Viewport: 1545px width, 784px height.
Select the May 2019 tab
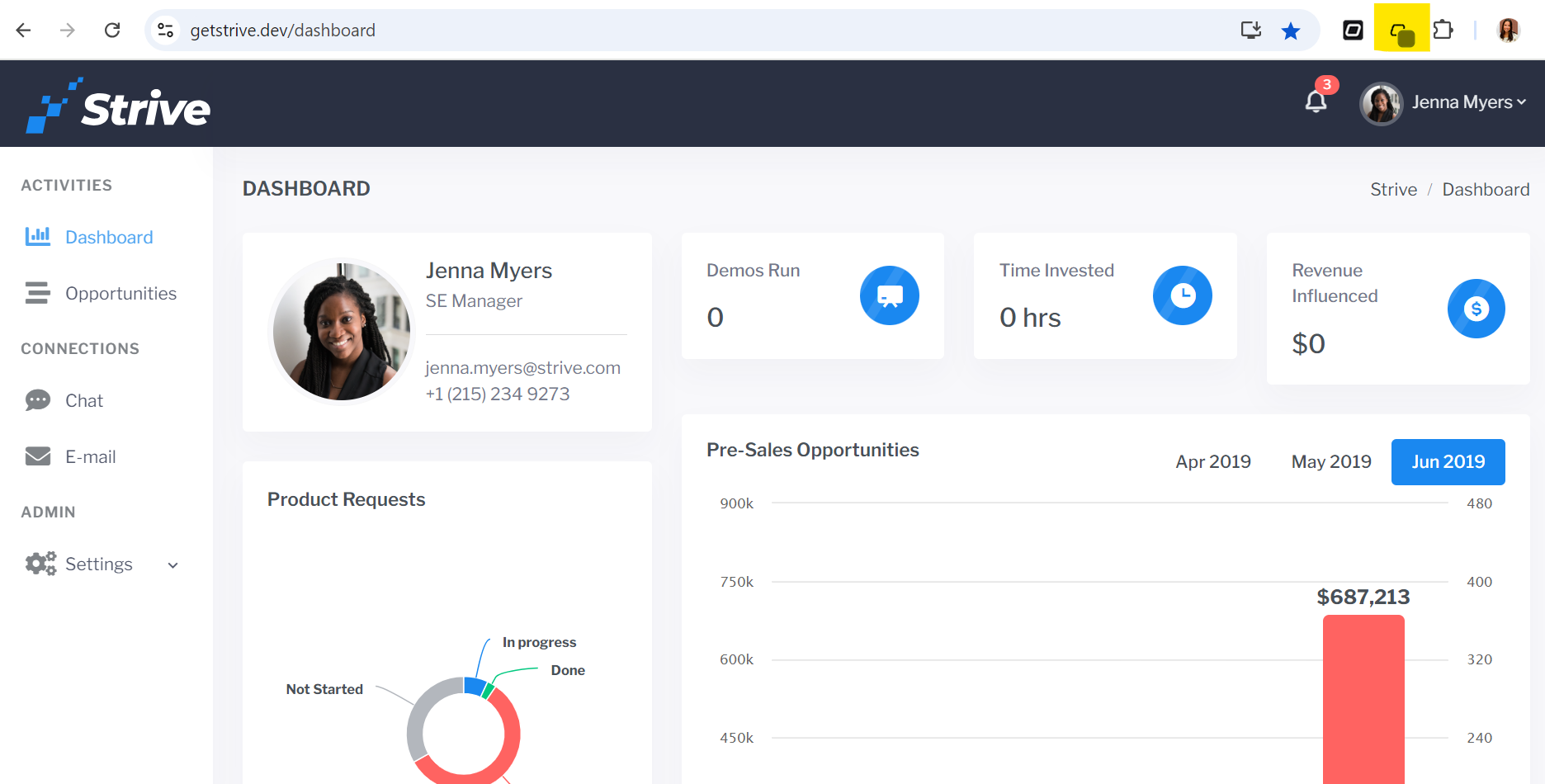pyautogui.click(x=1330, y=462)
